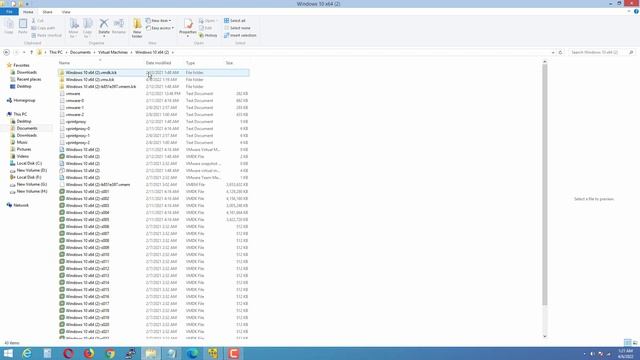The height and width of the screenshot is (360, 640).
Task: Click Paste shortcut in the ribbon
Action: coord(47,36)
